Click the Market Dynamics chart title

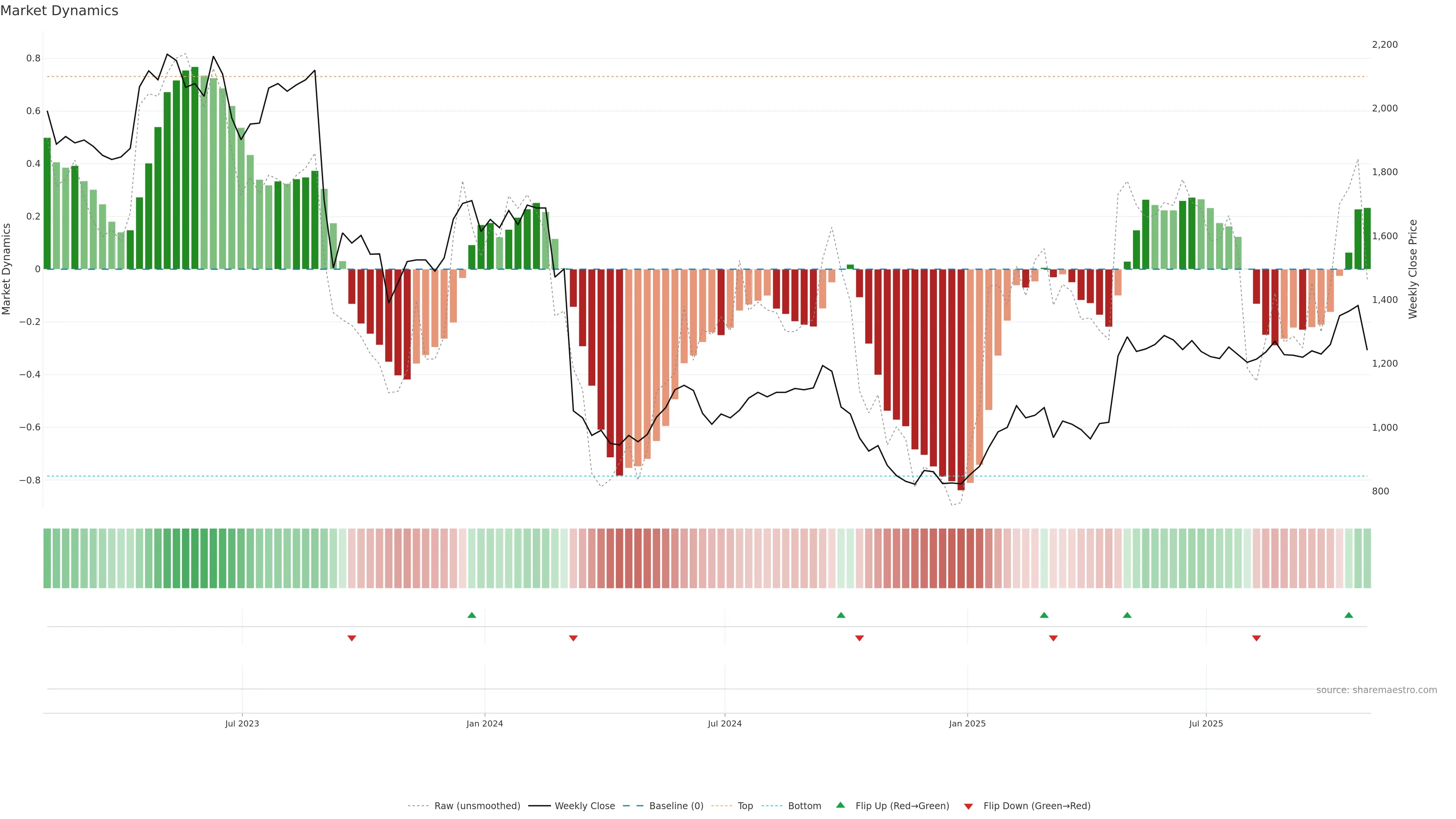point(60,11)
